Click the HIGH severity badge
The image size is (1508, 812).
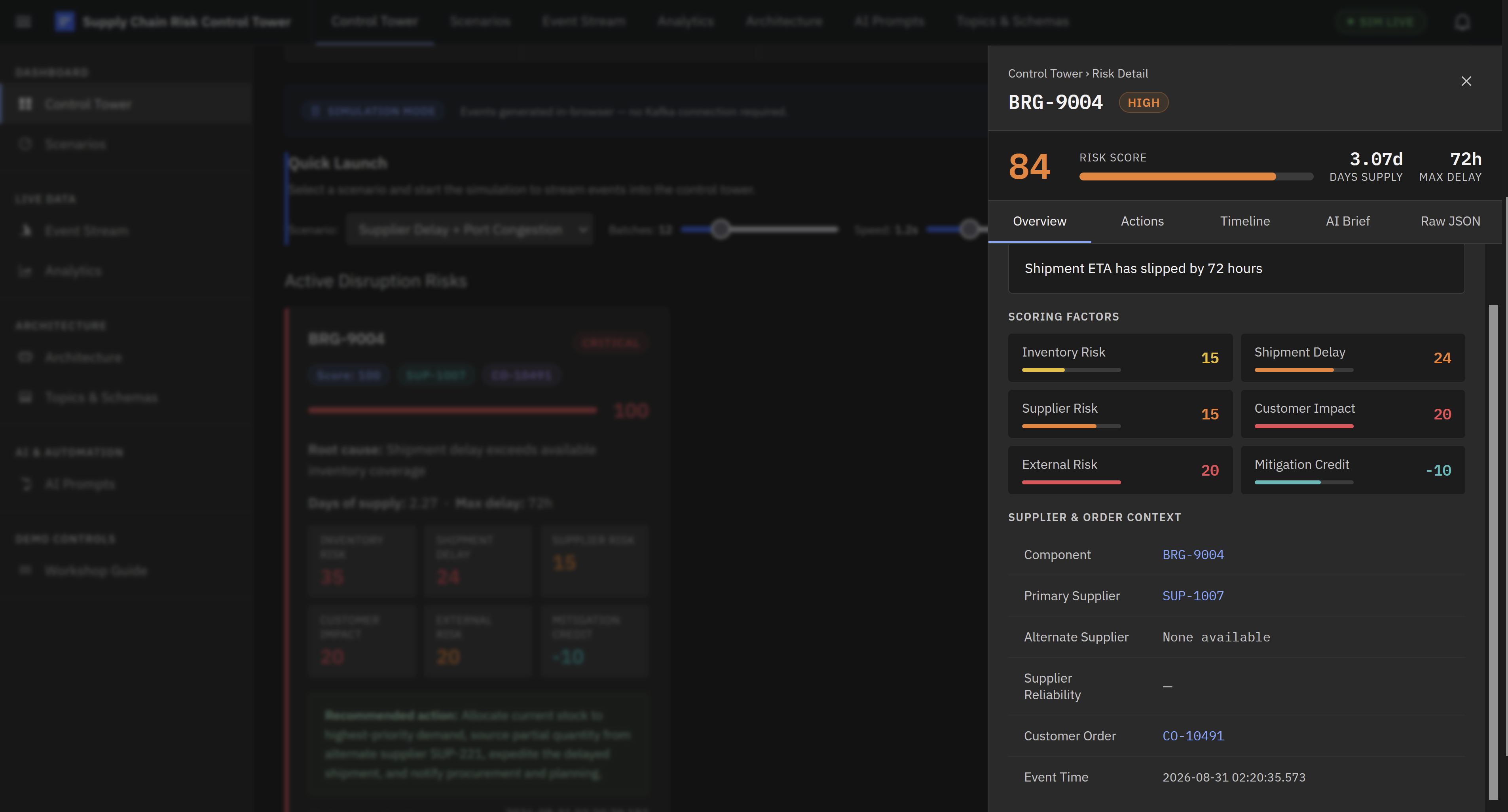point(1143,102)
